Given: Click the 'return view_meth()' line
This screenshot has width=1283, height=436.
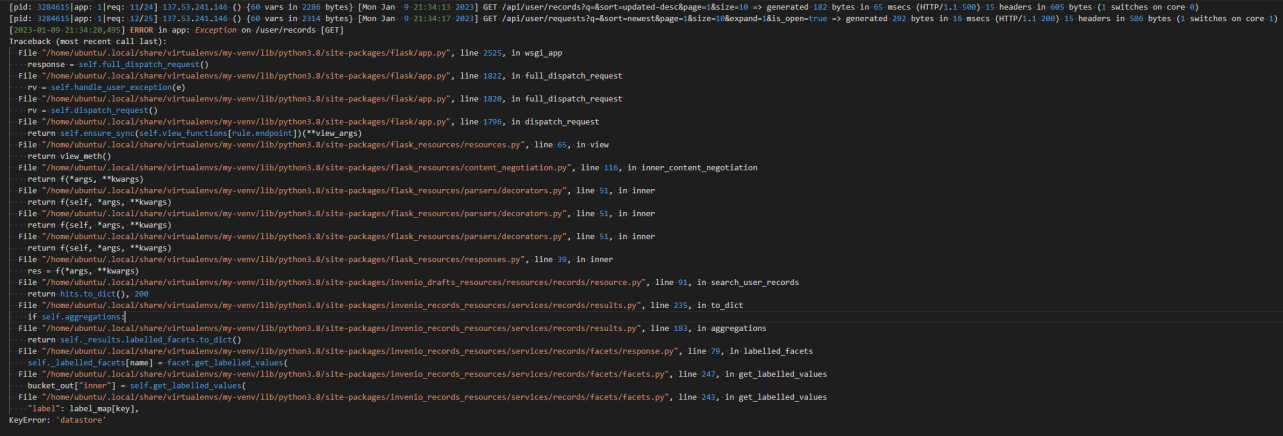Looking at the screenshot, I should [x=68, y=156].
